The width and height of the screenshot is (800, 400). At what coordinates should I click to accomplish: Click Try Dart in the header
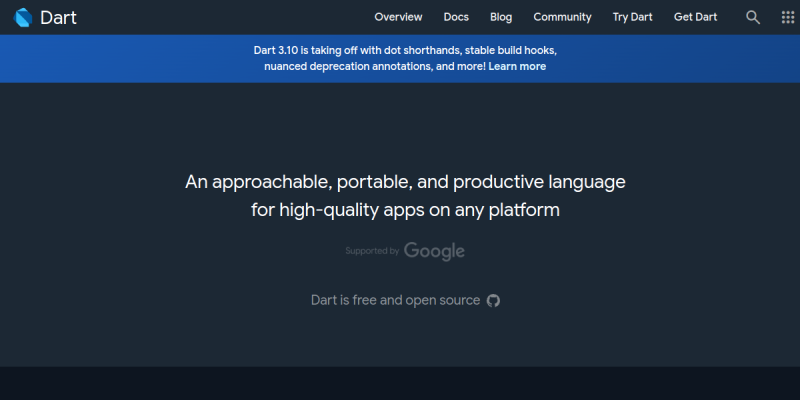tap(633, 17)
